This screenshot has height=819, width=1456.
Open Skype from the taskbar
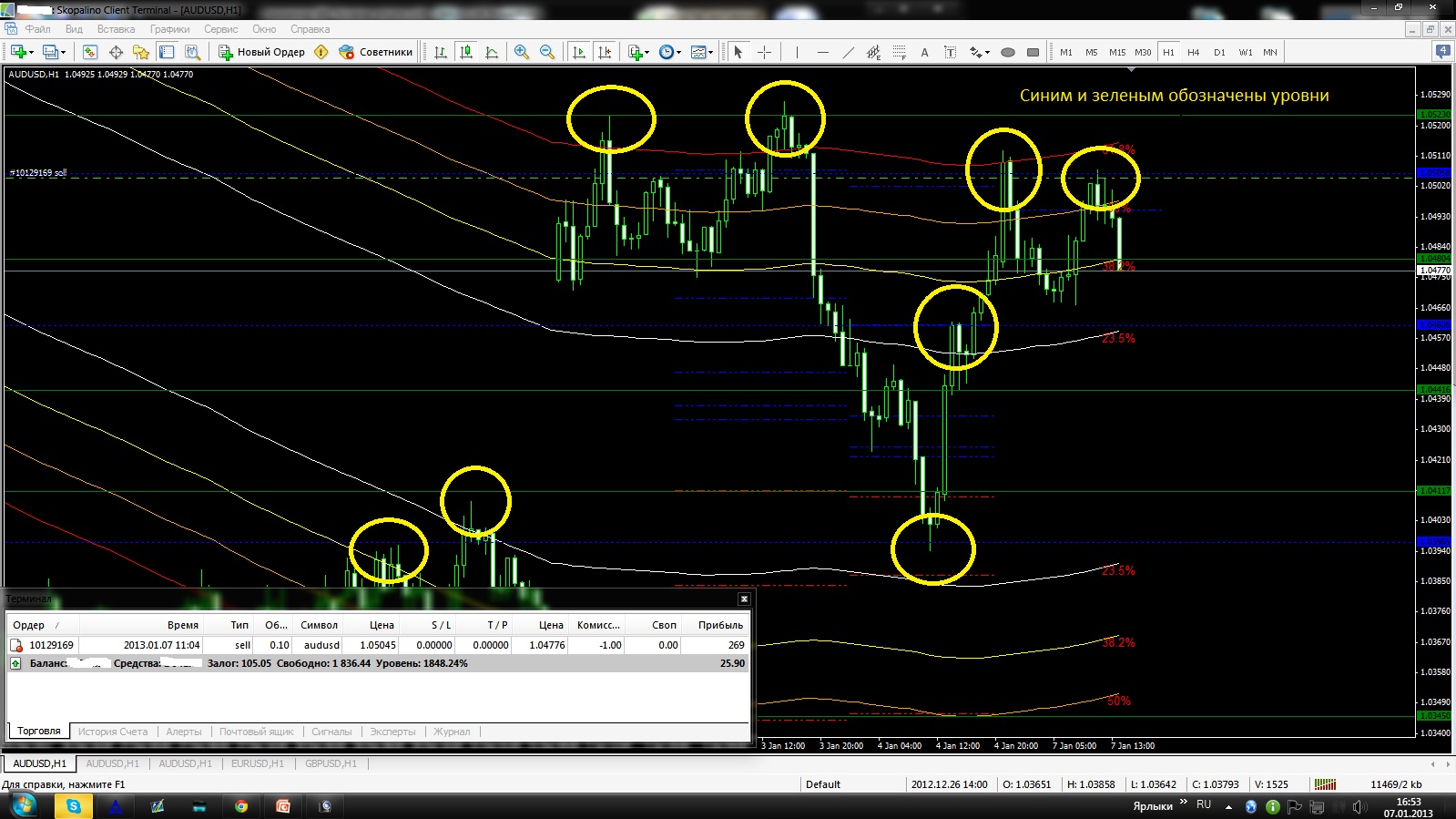pyautogui.click(x=74, y=806)
